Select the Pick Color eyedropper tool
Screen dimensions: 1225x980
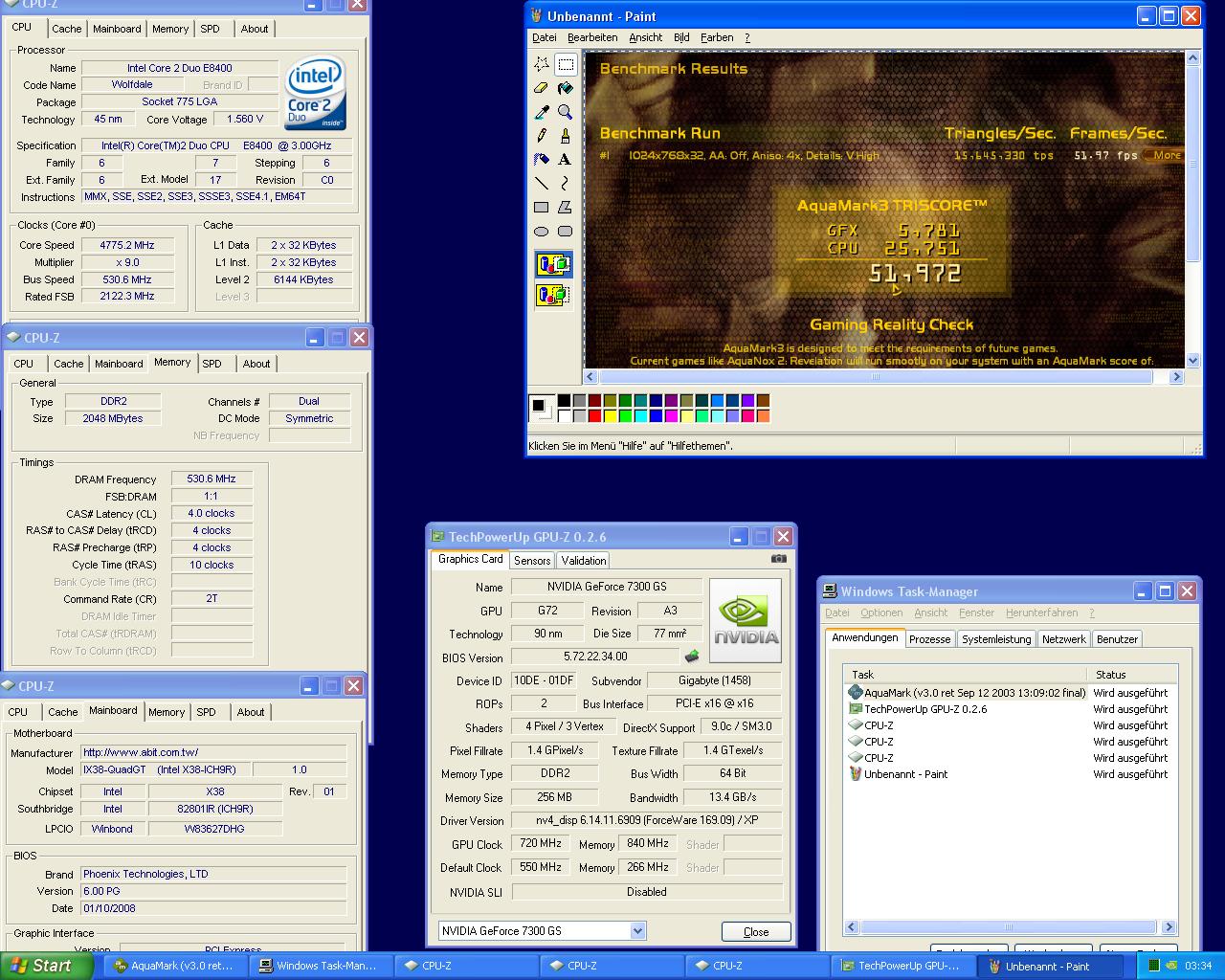(x=542, y=112)
